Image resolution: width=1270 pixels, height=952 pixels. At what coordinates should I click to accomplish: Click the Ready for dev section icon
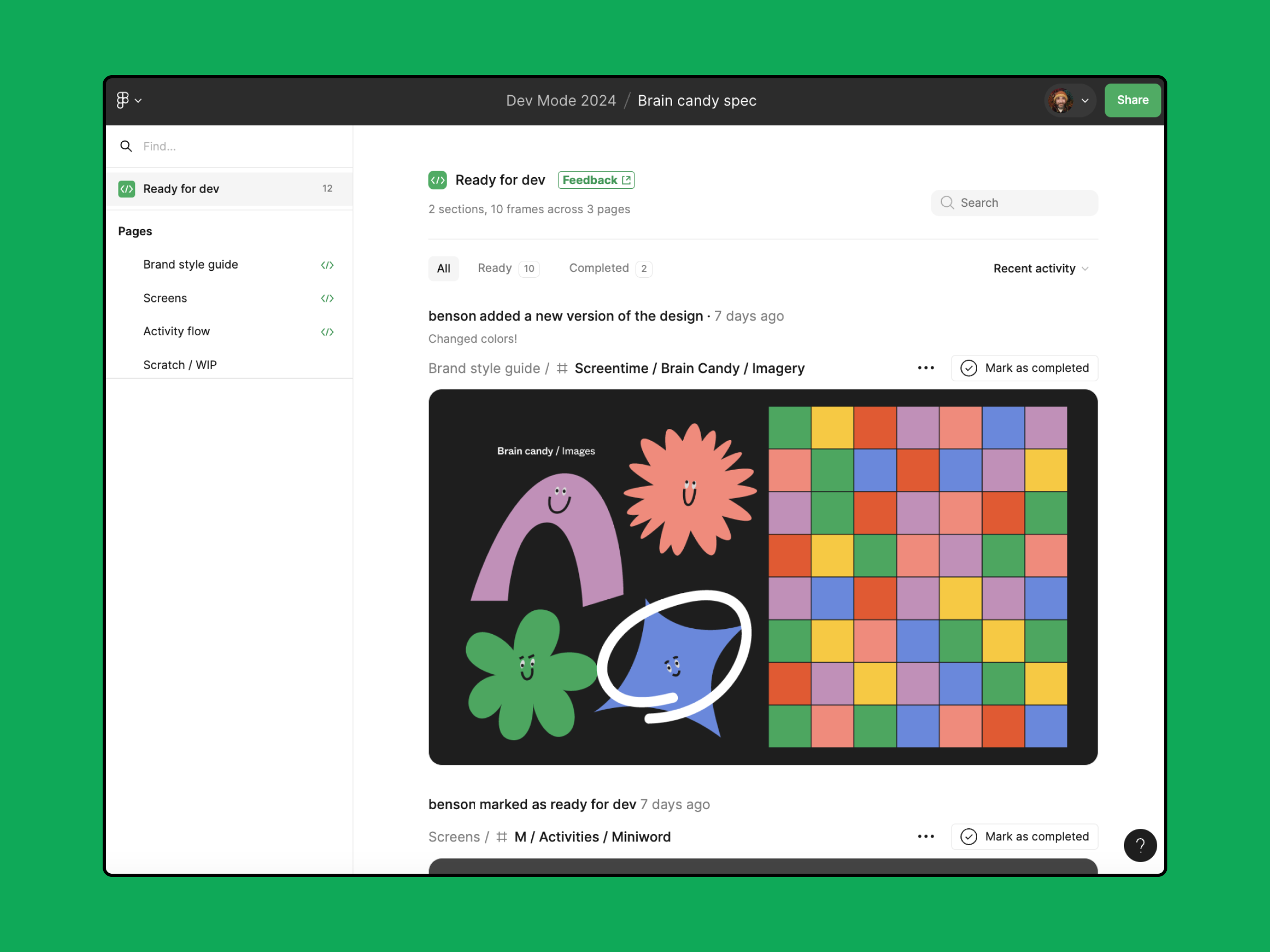pos(127,189)
